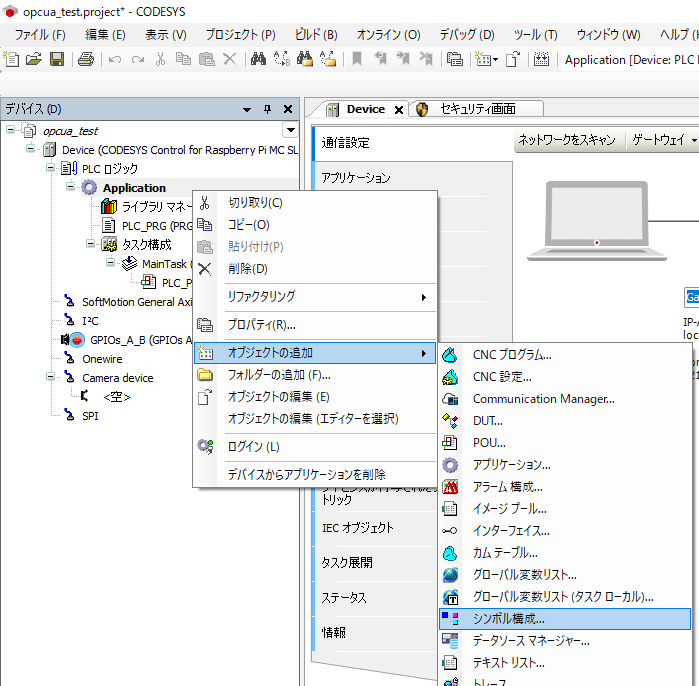This screenshot has width=699, height=686.
Task: Click the laptop image in network view
Action: [596, 221]
